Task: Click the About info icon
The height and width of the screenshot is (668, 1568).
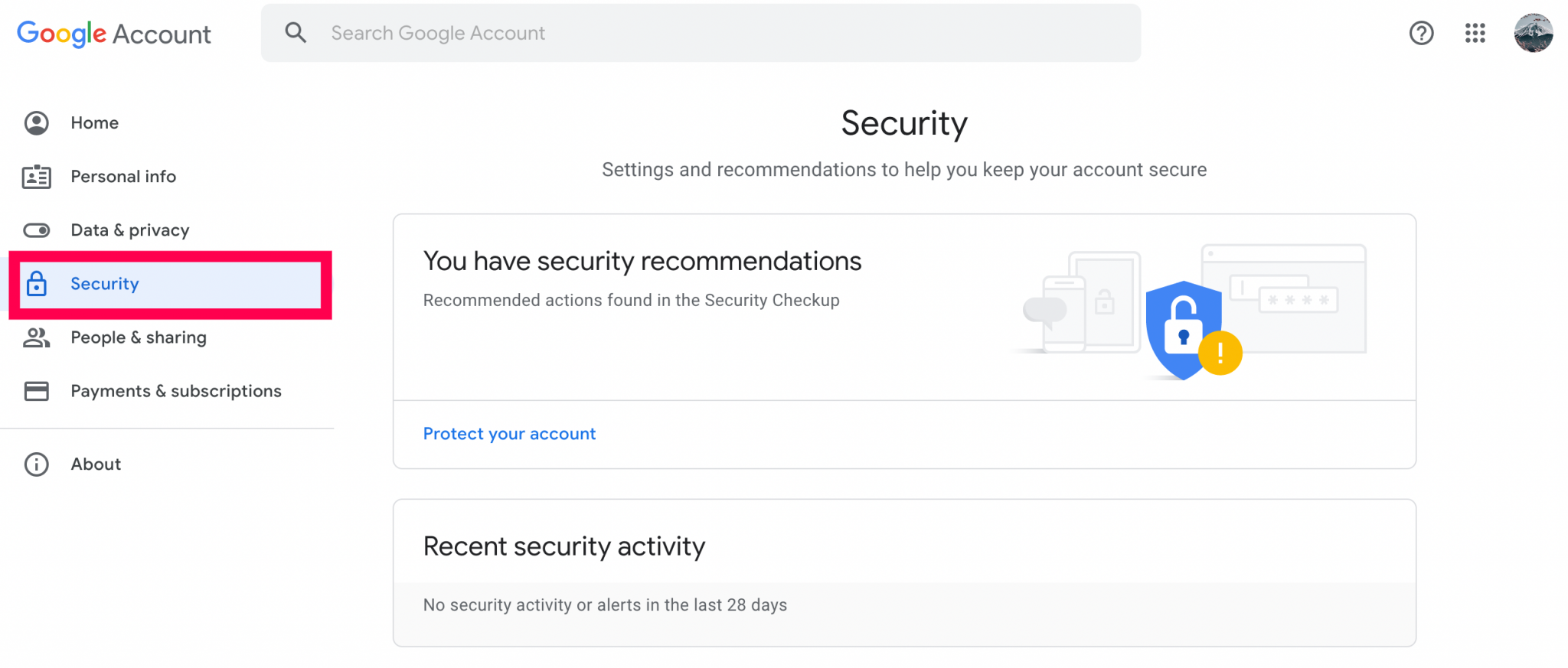Action: (x=35, y=464)
